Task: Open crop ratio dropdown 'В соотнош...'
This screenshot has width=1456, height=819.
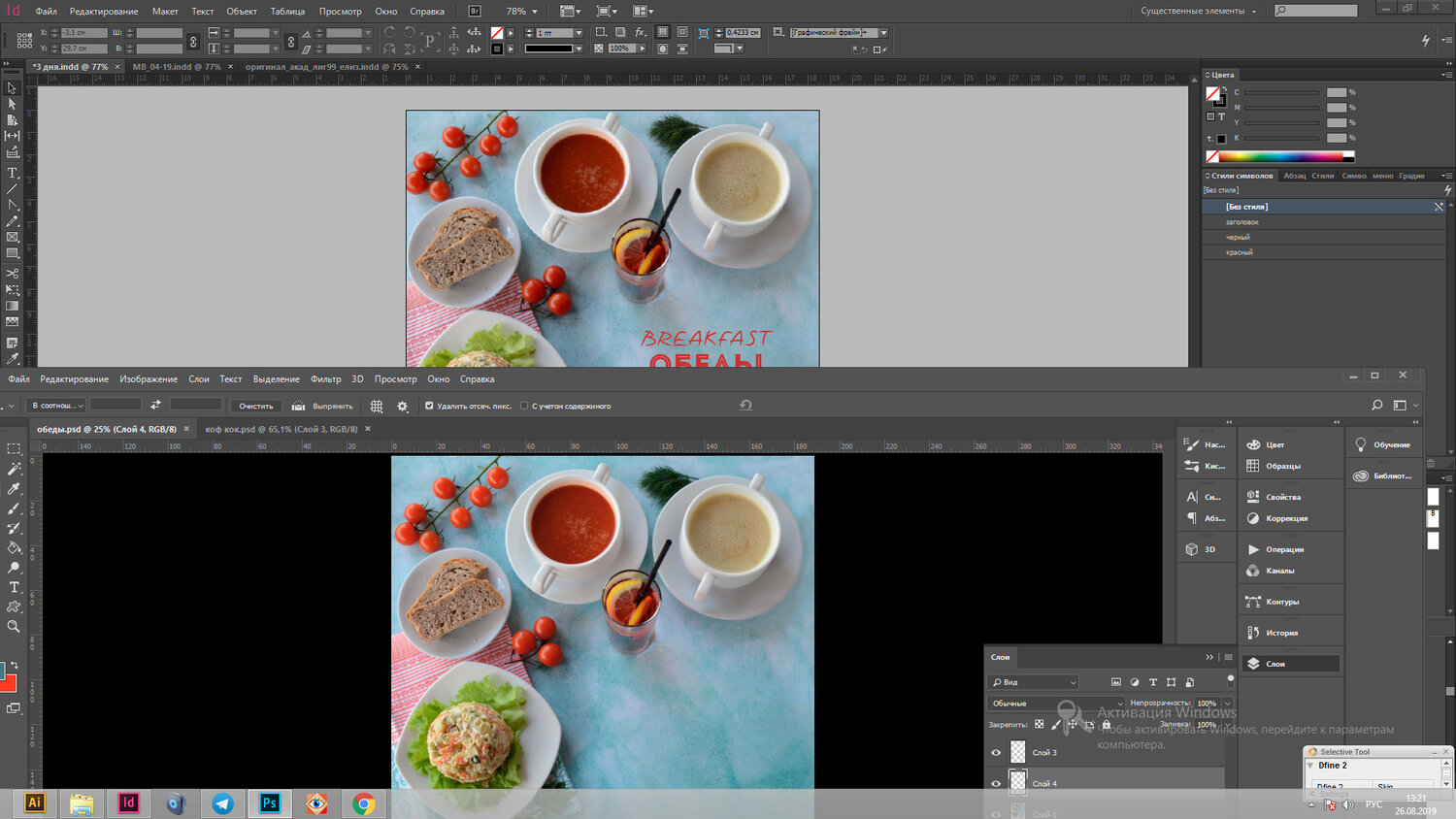Action: [57, 406]
